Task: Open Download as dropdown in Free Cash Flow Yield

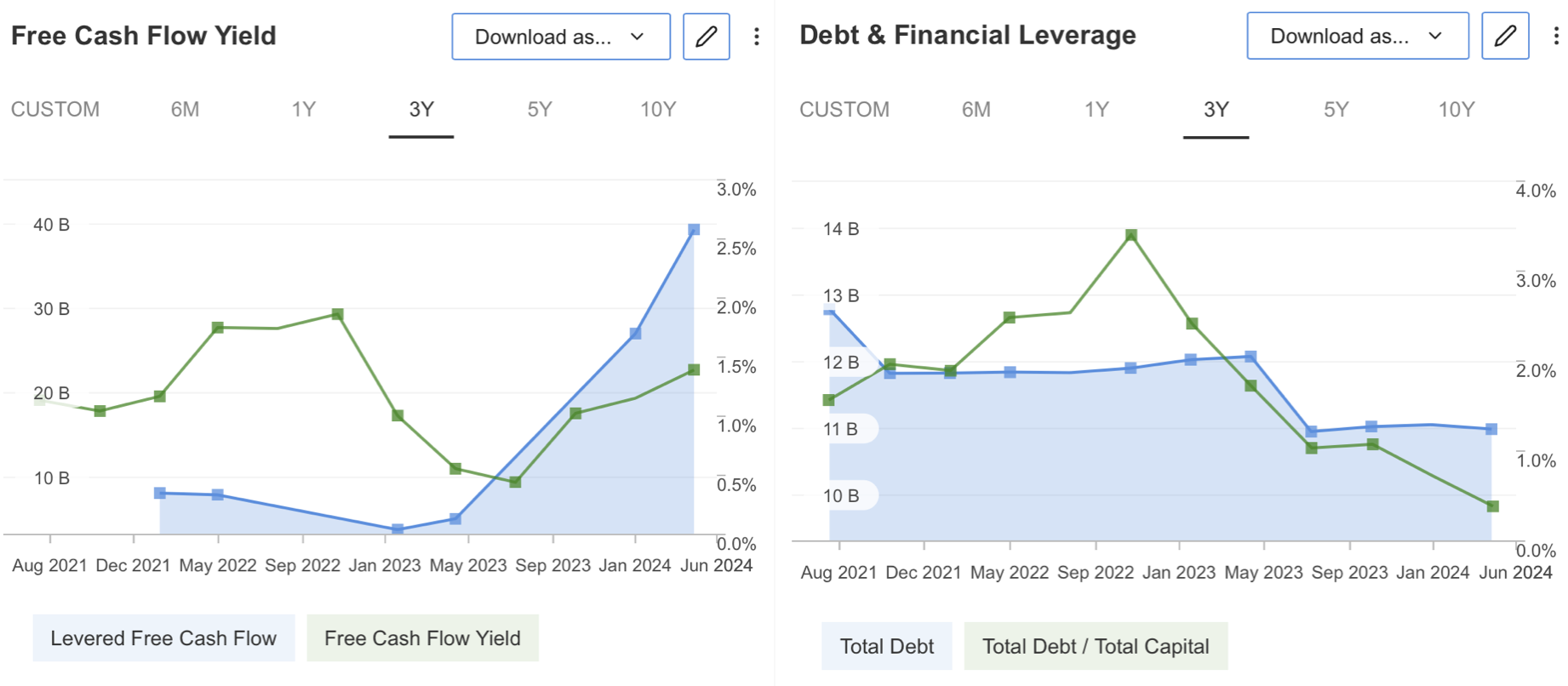Action: coord(561,37)
